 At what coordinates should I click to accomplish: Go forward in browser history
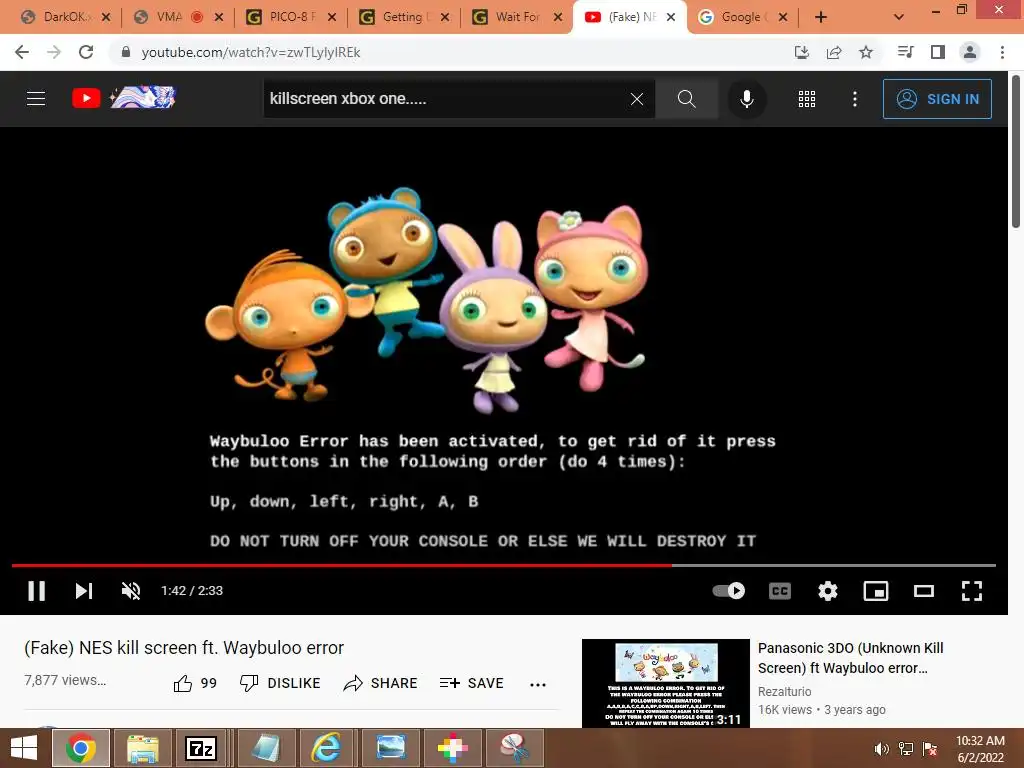click(54, 52)
